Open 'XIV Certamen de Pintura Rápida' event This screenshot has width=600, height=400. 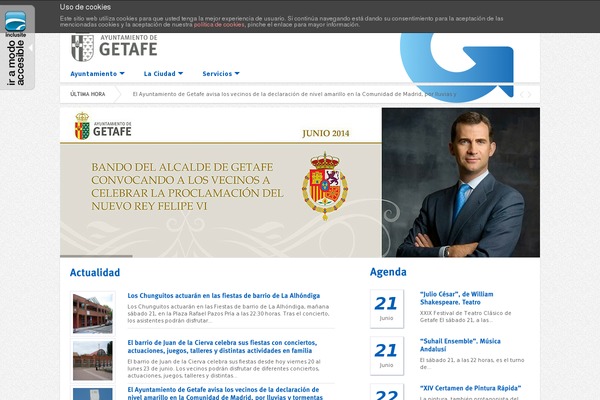pos(470,388)
